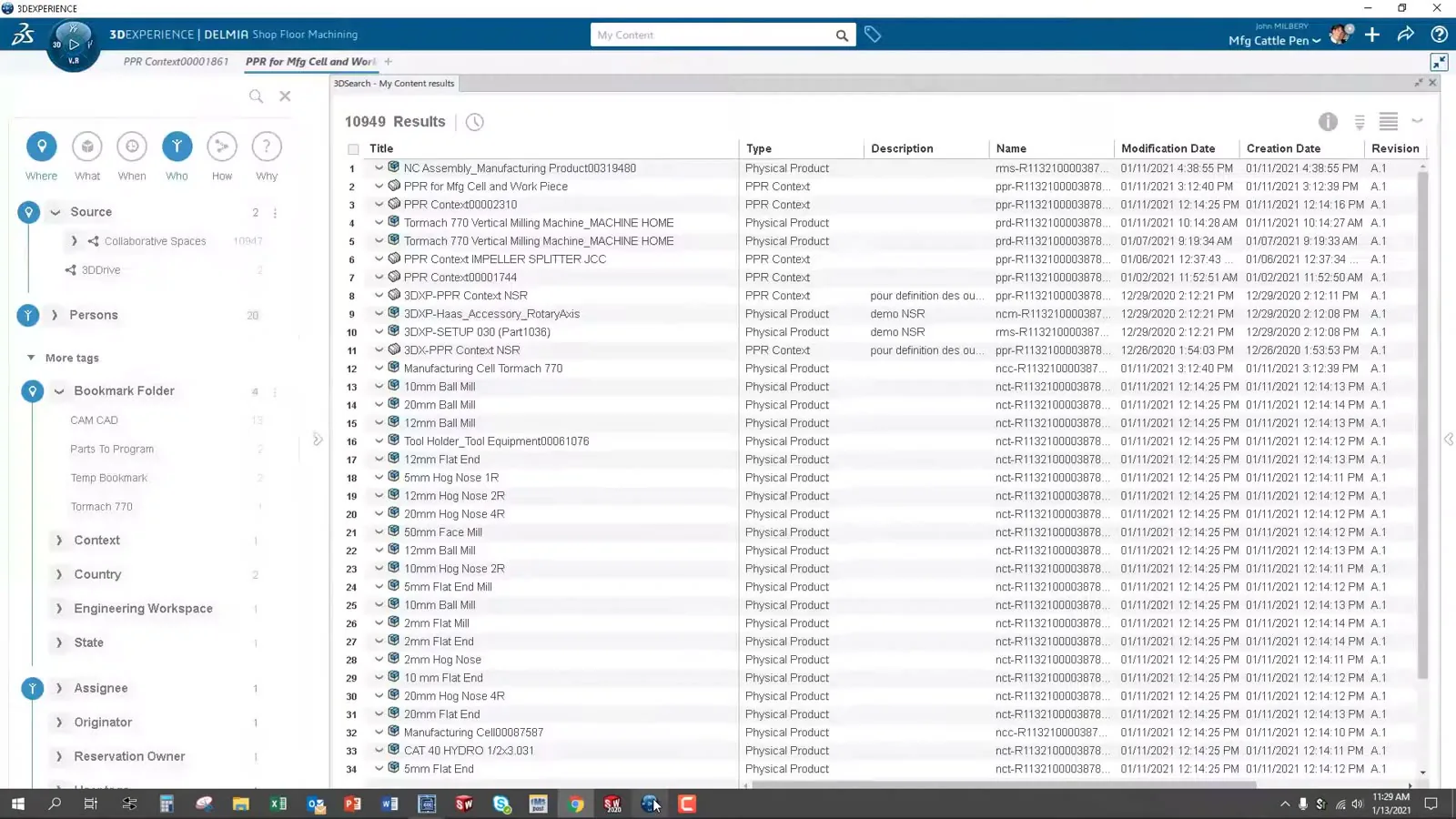Screen dimensions: 1456x819
Task: Open the view options chevron above results
Action: [1417, 121]
